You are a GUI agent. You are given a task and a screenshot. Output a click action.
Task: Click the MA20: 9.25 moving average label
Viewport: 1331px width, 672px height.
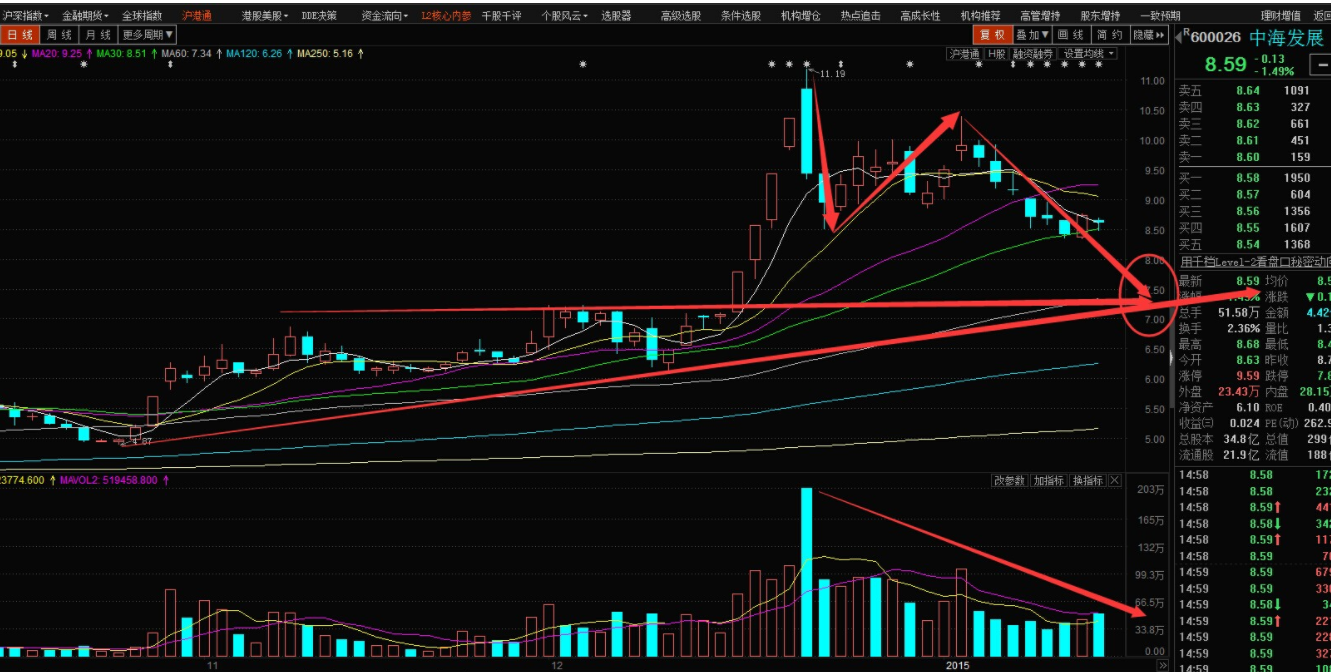click(59, 53)
